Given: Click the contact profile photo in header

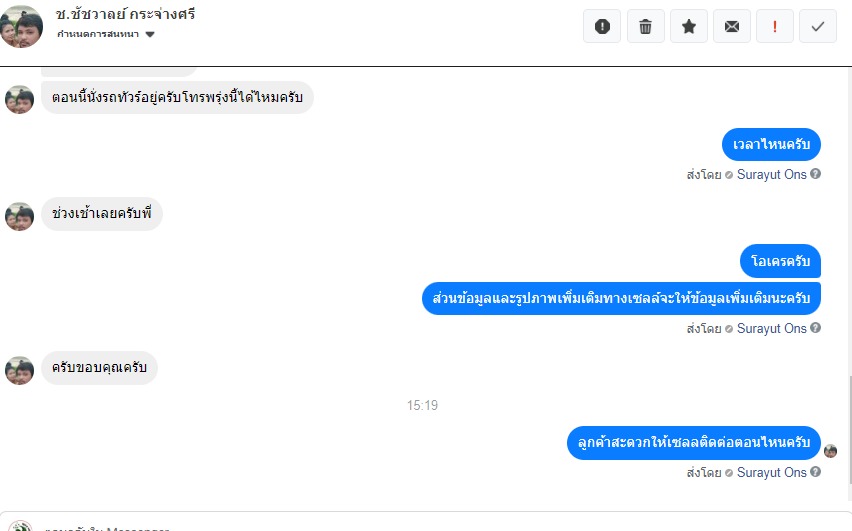Looking at the screenshot, I should pyautogui.click(x=22, y=26).
